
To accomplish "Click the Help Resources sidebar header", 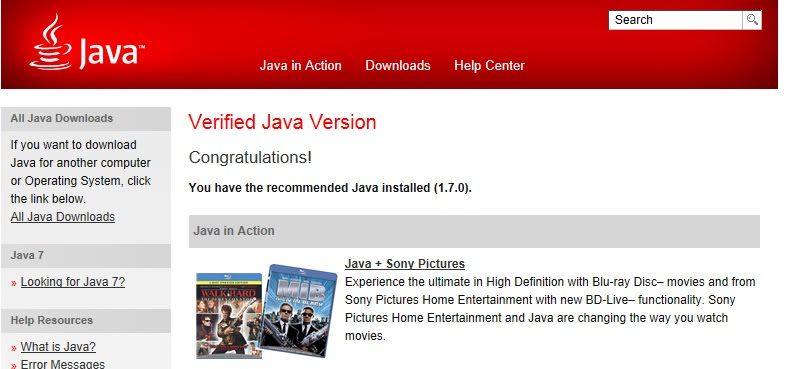I will tap(86, 320).
